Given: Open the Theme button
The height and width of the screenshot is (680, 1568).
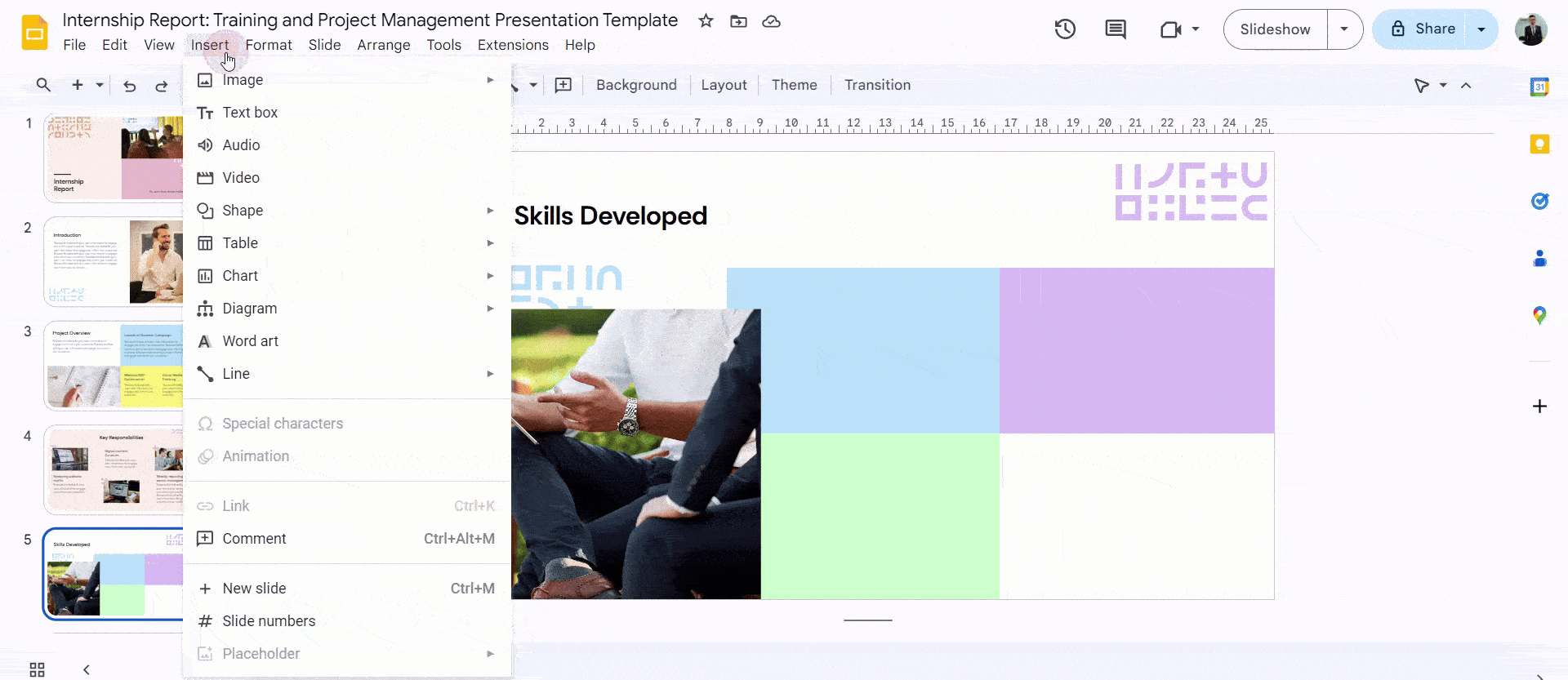Looking at the screenshot, I should tap(794, 85).
